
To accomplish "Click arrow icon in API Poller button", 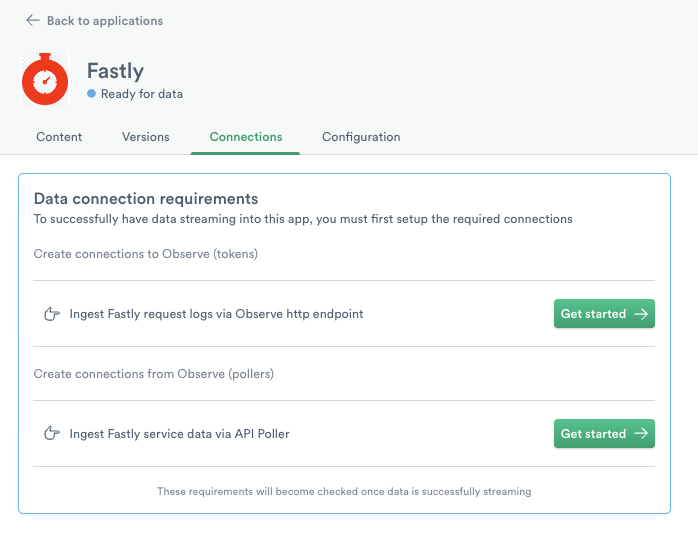I will coord(641,434).
